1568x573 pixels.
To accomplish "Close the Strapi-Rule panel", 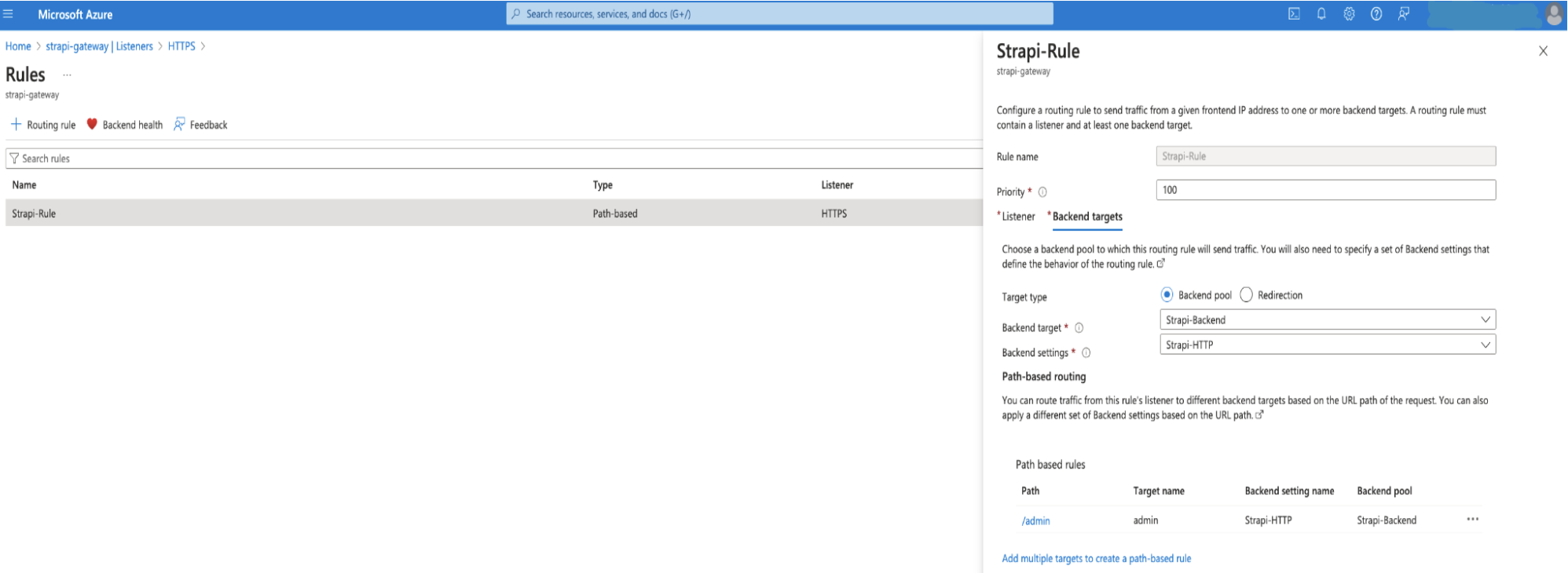I will 1543,51.
